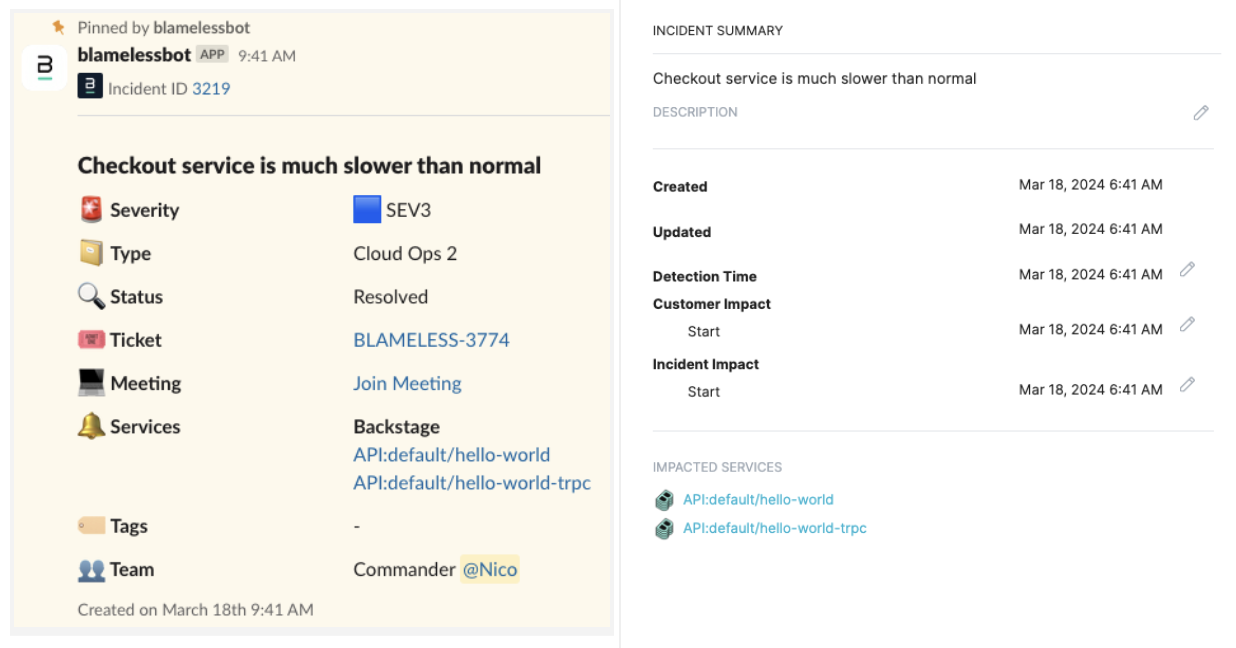Edit Incident Impact Start with pencil icon

1187,384
